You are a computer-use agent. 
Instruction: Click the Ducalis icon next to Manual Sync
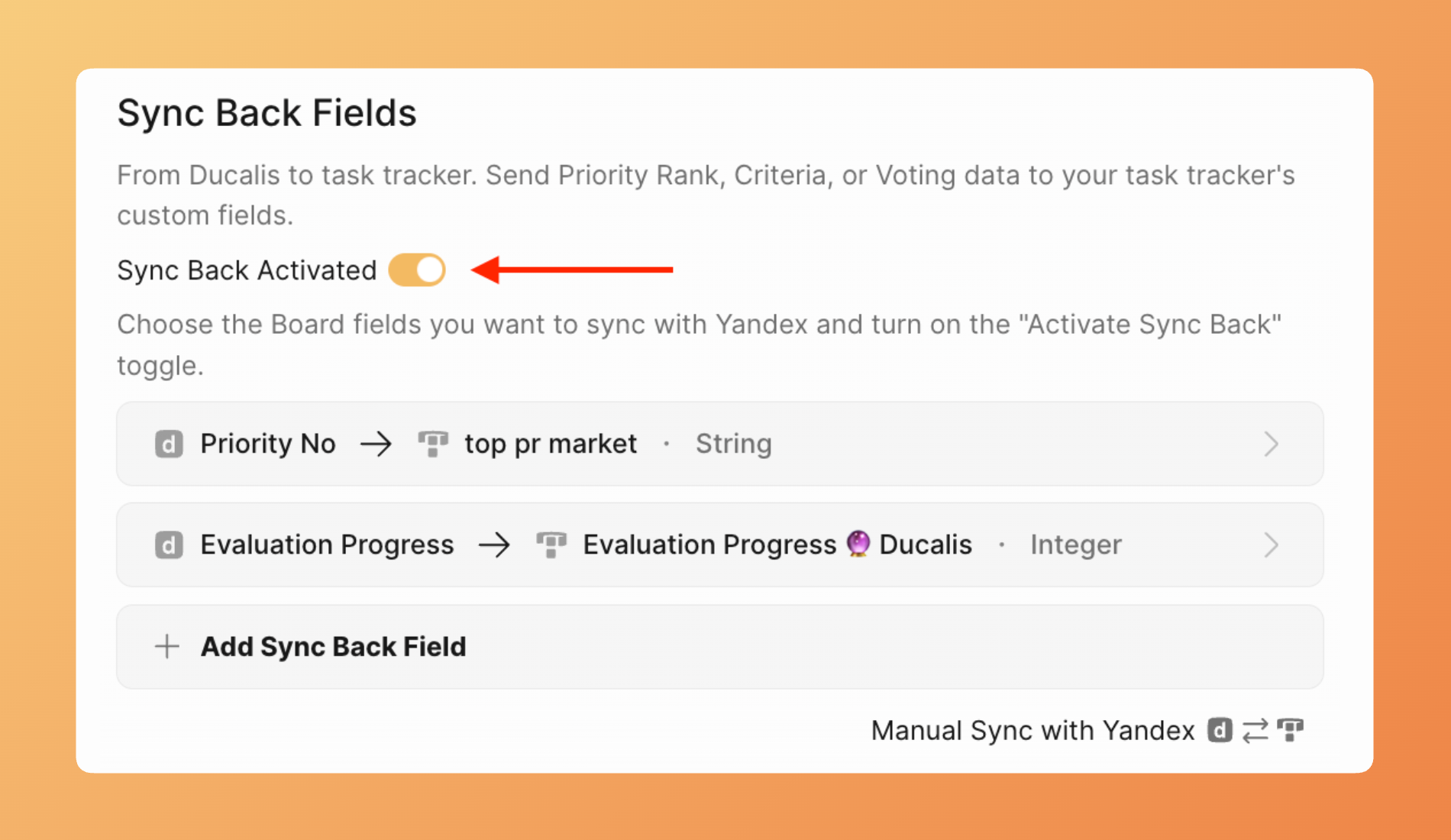[x=1220, y=731]
